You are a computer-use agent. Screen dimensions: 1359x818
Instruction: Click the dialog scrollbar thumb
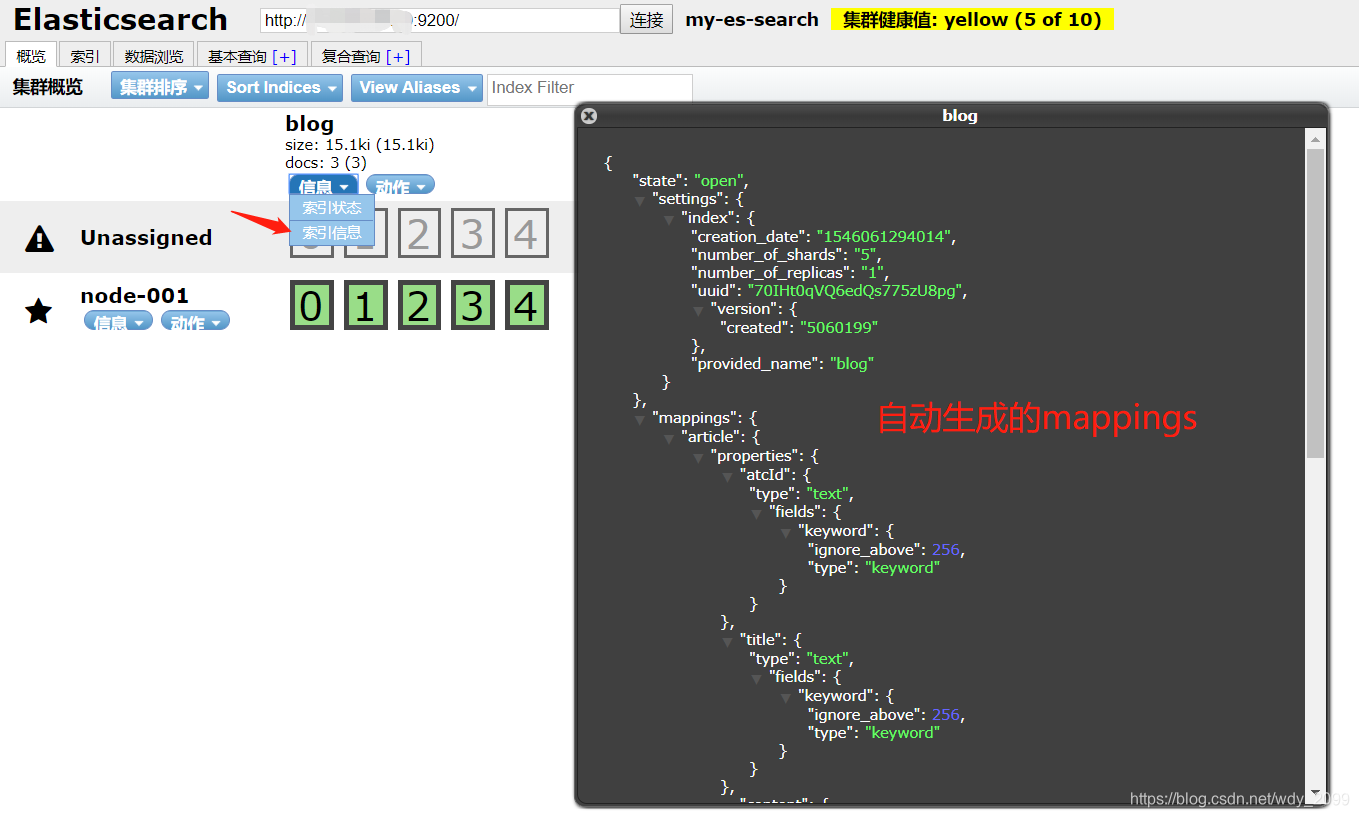[1315, 303]
